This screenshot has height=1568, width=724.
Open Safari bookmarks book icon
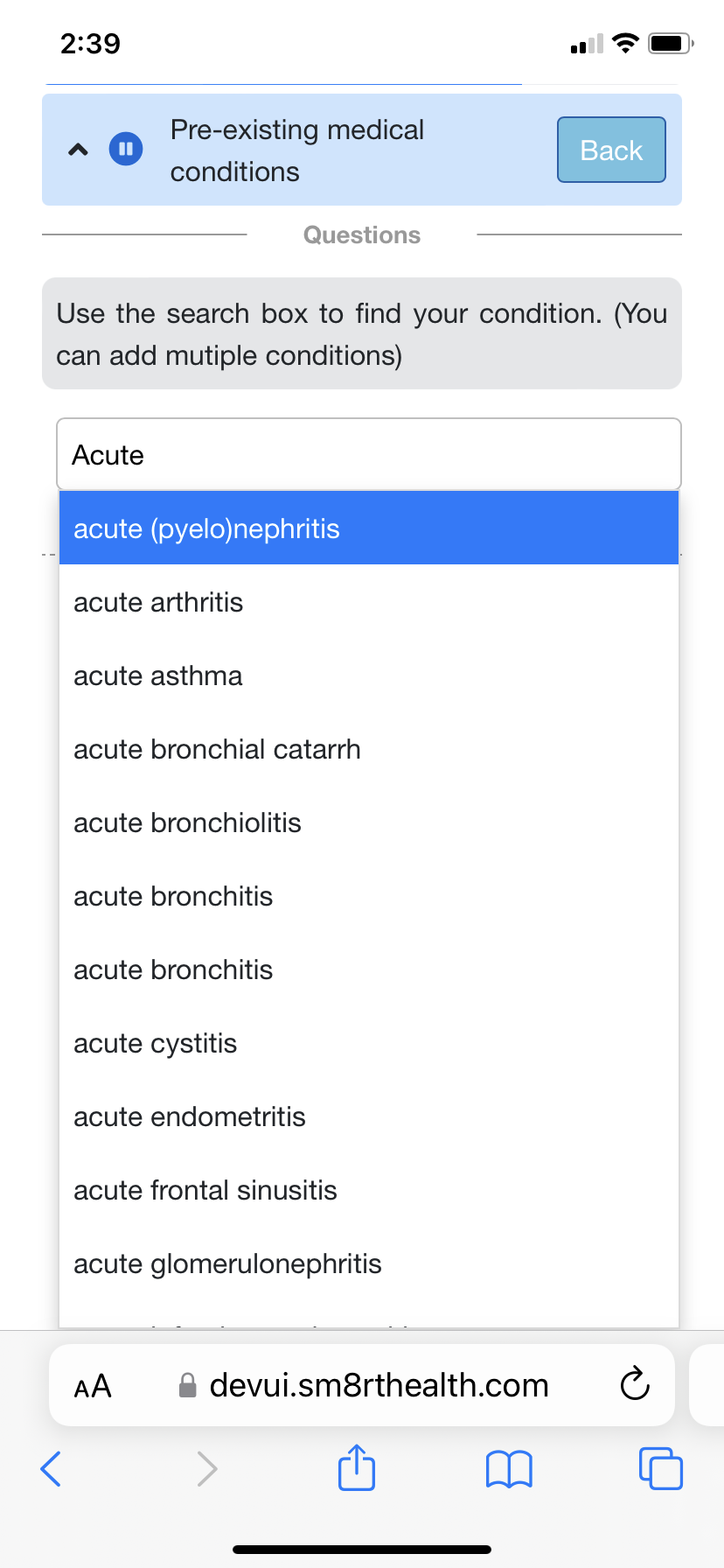tap(509, 1469)
